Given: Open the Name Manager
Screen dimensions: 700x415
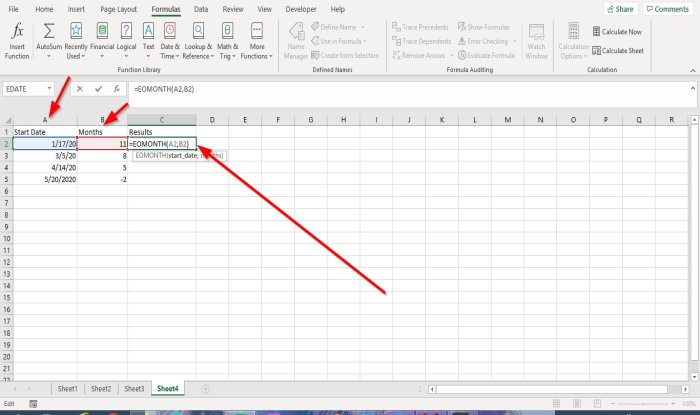Looking at the screenshot, I should (296, 41).
